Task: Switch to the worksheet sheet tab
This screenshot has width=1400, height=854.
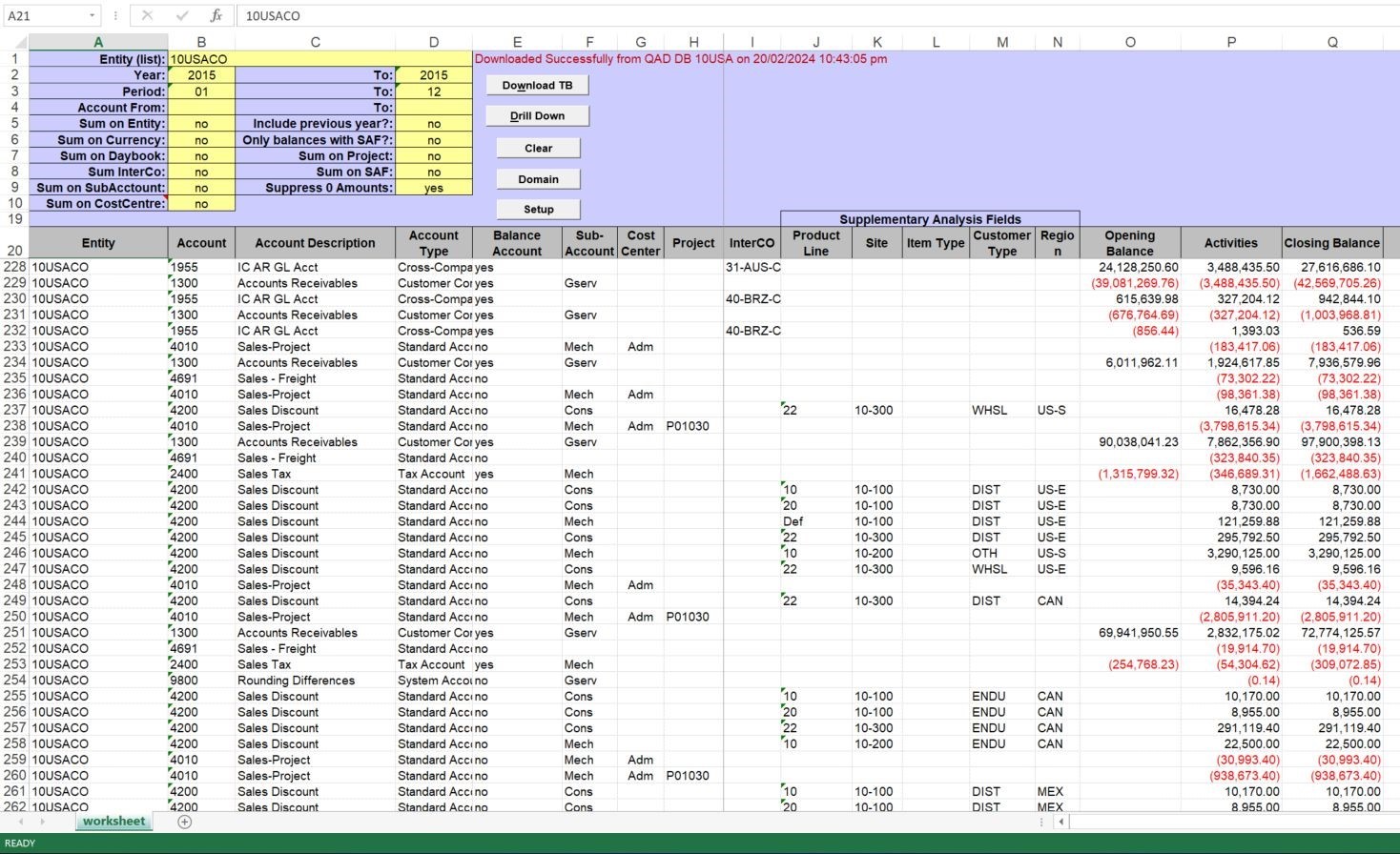Action: [113, 821]
